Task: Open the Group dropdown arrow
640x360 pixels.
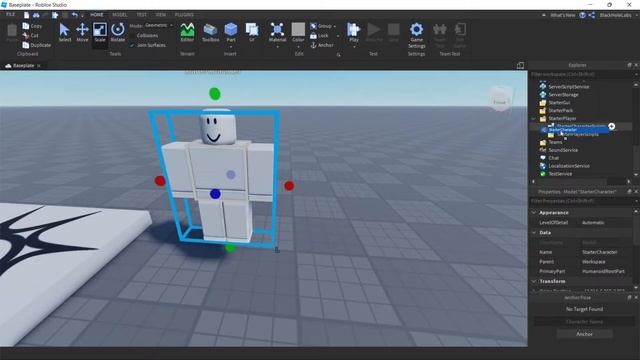Action: point(335,26)
